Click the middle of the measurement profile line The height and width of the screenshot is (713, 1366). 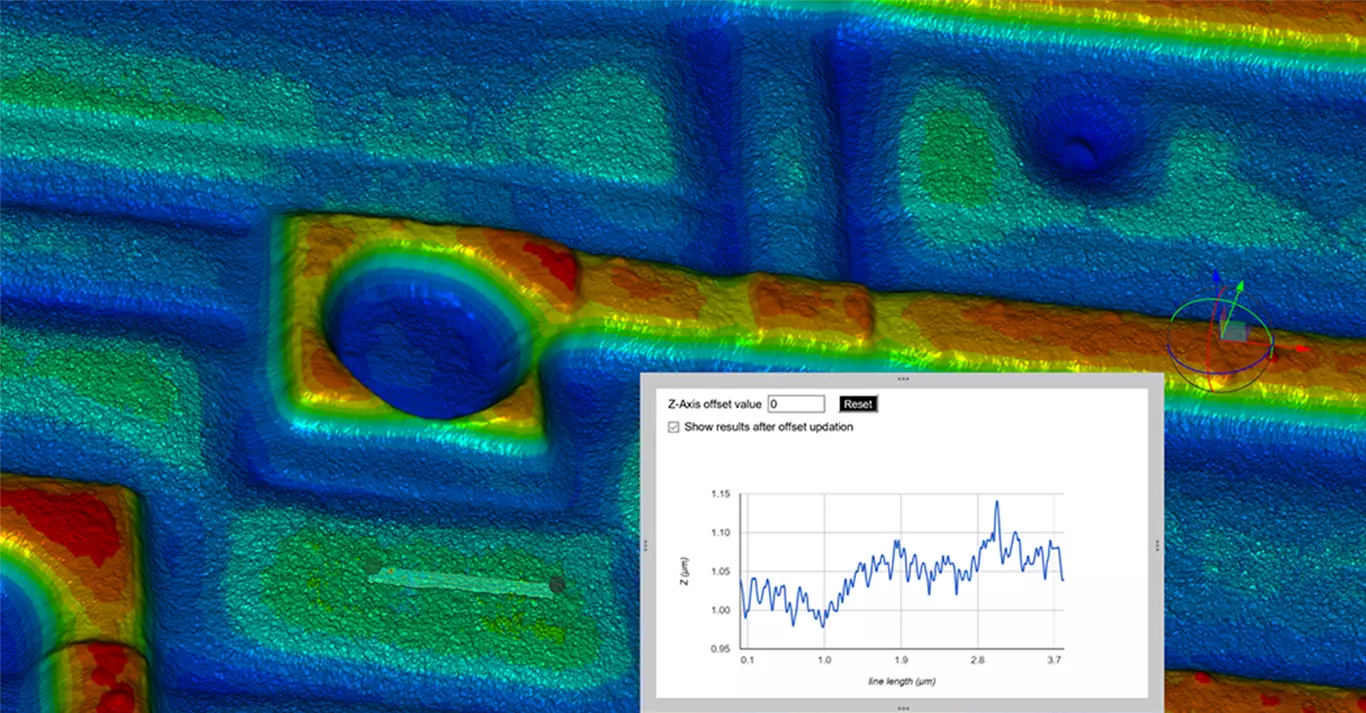[465, 576]
